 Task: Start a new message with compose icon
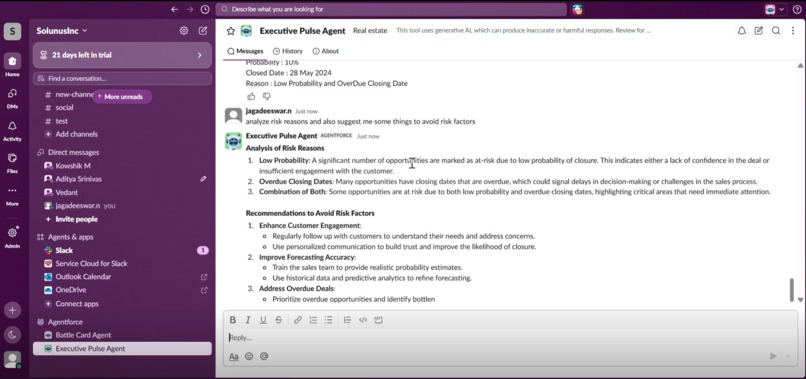[x=203, y=31]
